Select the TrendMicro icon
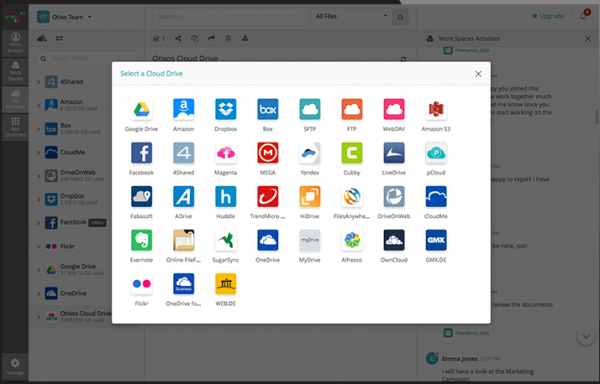Viewport: 600px width, 384px height. point(267,197)
